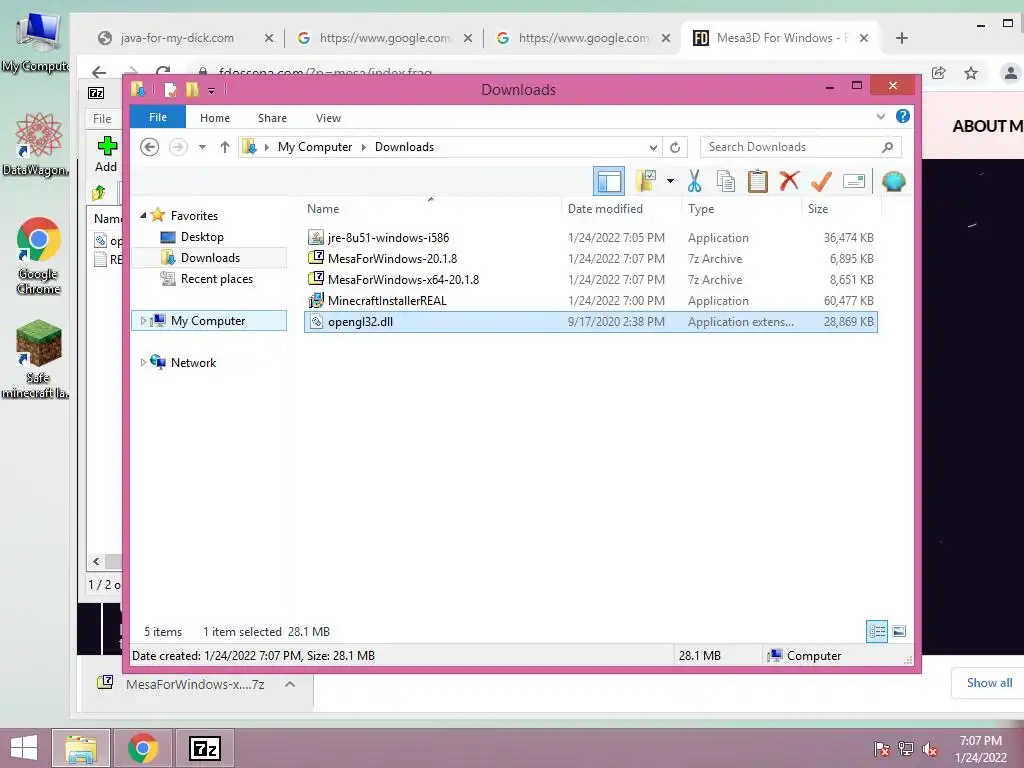Click the Cut scissors icon

[x=694, y=181]
